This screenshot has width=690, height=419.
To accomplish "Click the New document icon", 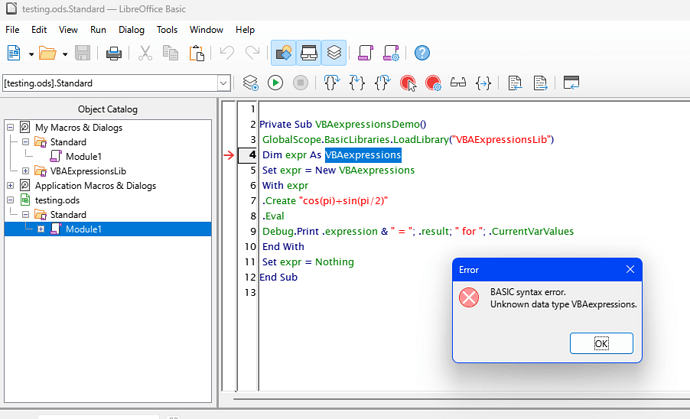I will click(x=14, y=53).
